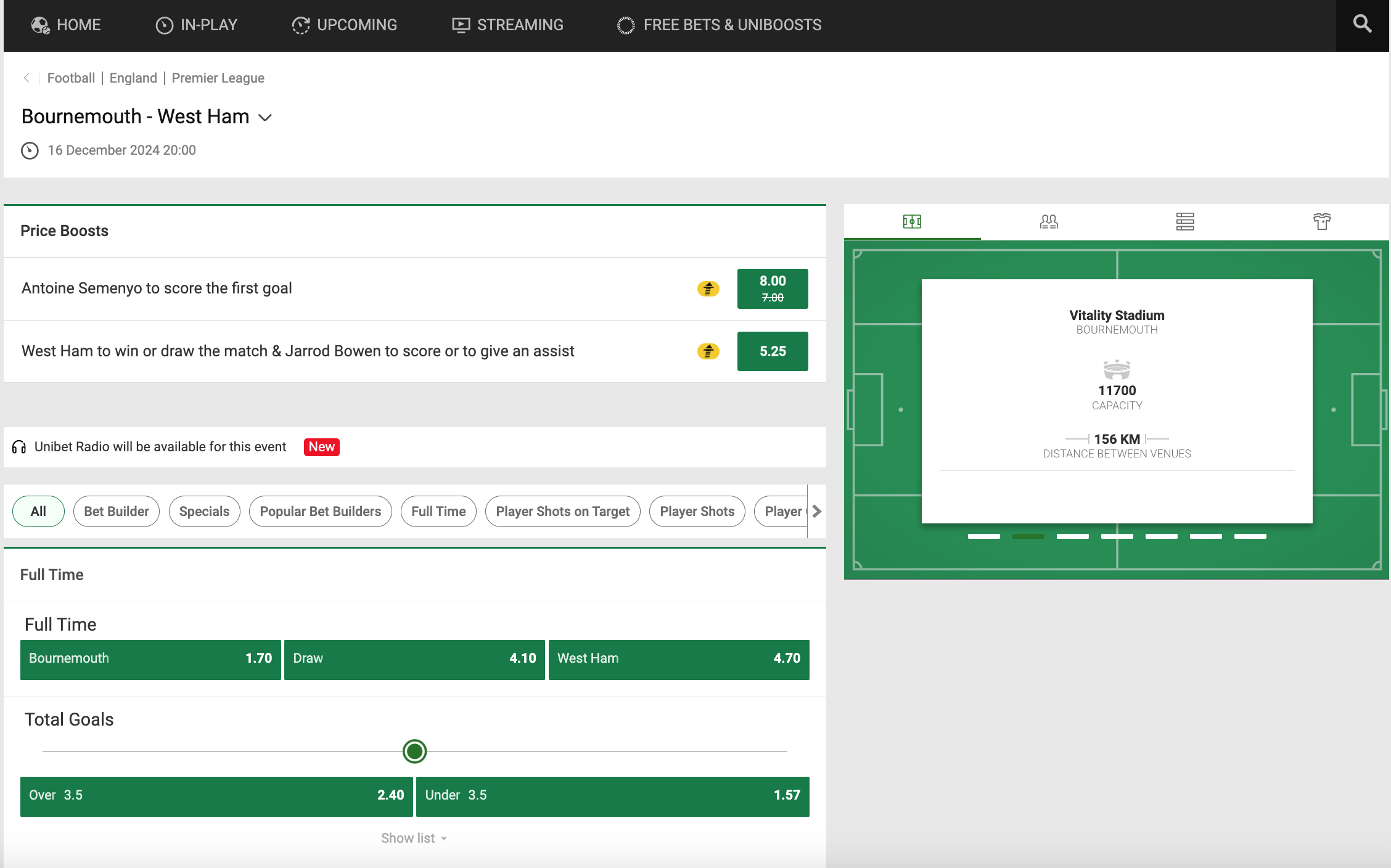Screen dimensions: 1391x868
Task: Select the pitch view tab icon
Action: tap(912, 221)
